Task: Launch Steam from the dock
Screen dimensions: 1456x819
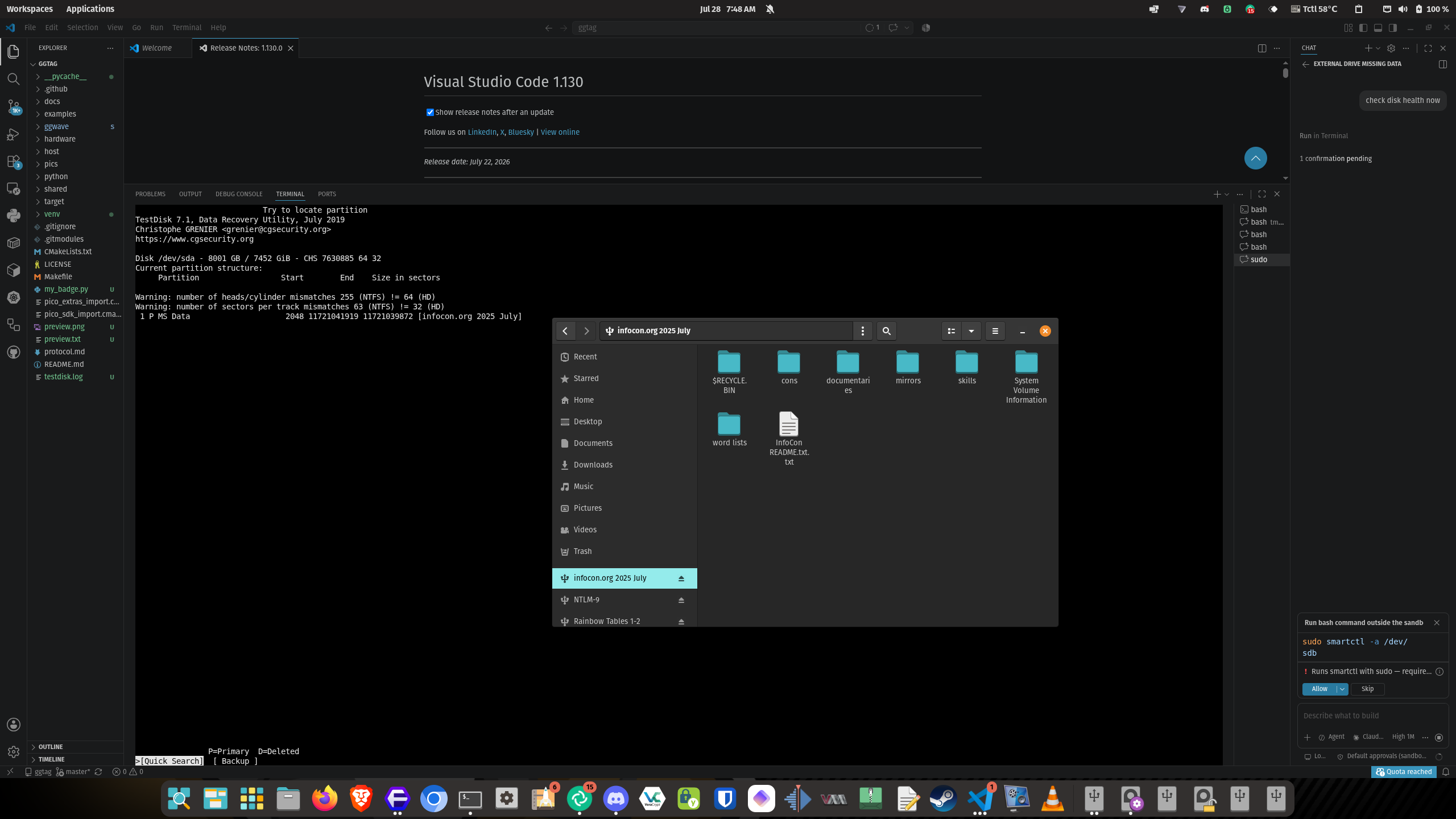Action: point(944,799)
